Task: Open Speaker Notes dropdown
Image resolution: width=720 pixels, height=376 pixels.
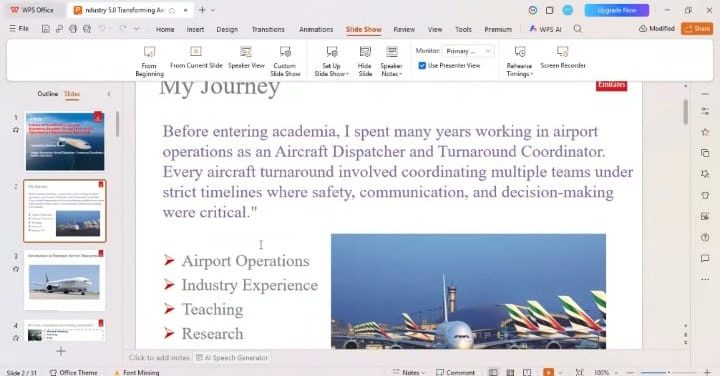Action: (391, 62)
